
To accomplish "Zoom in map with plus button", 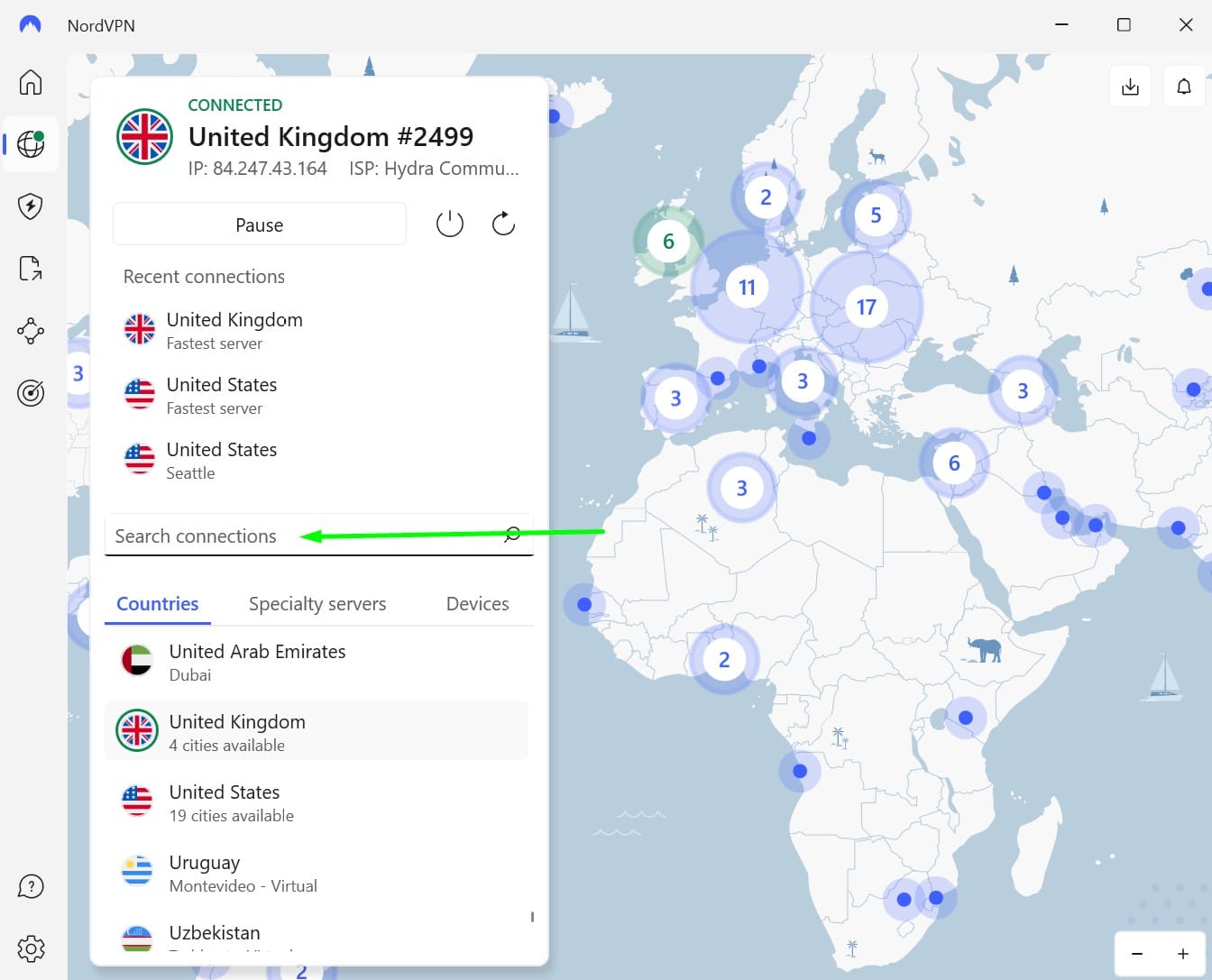I will pos(1182,954).
